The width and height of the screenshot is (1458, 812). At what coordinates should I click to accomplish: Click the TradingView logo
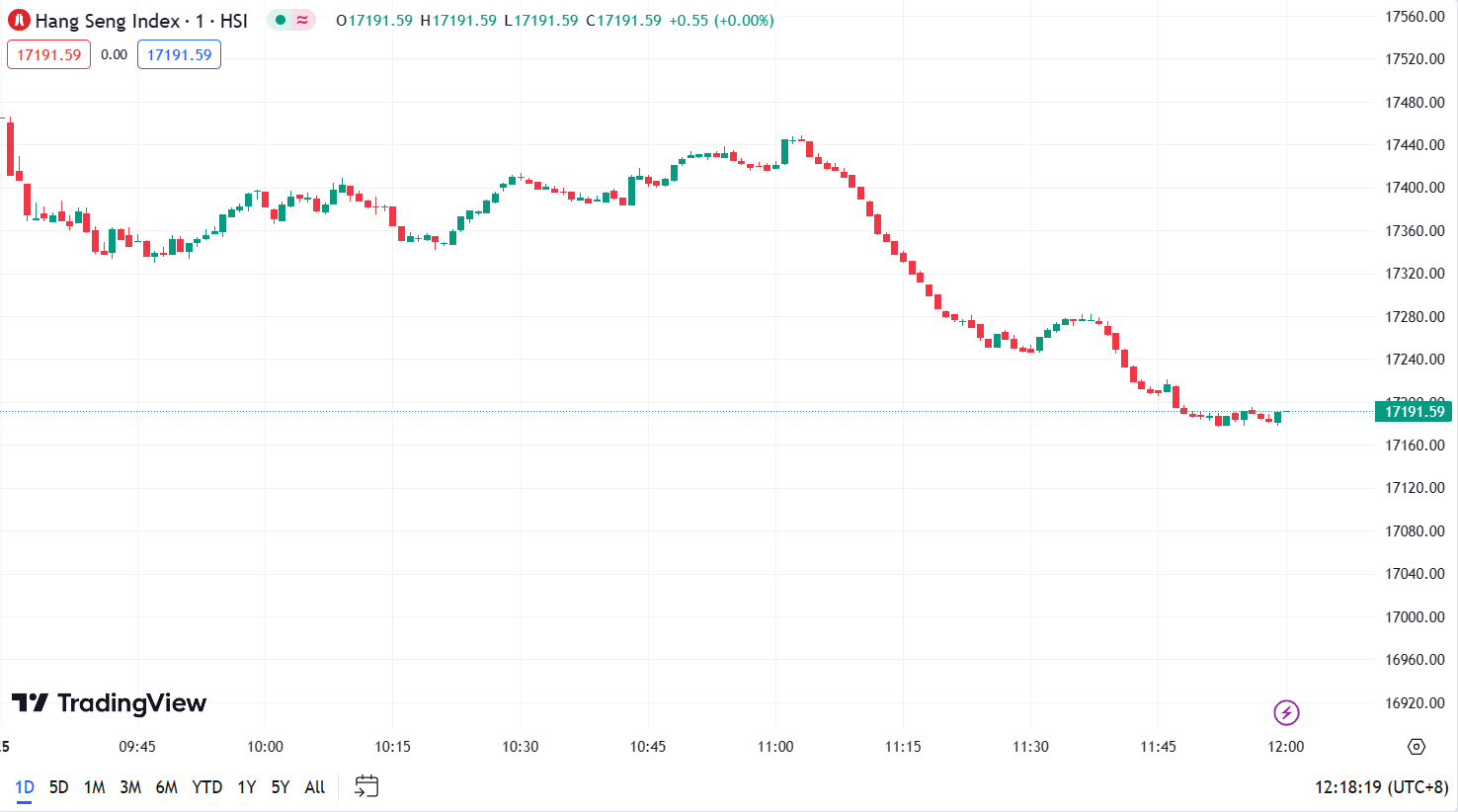(x=109, y=703)
